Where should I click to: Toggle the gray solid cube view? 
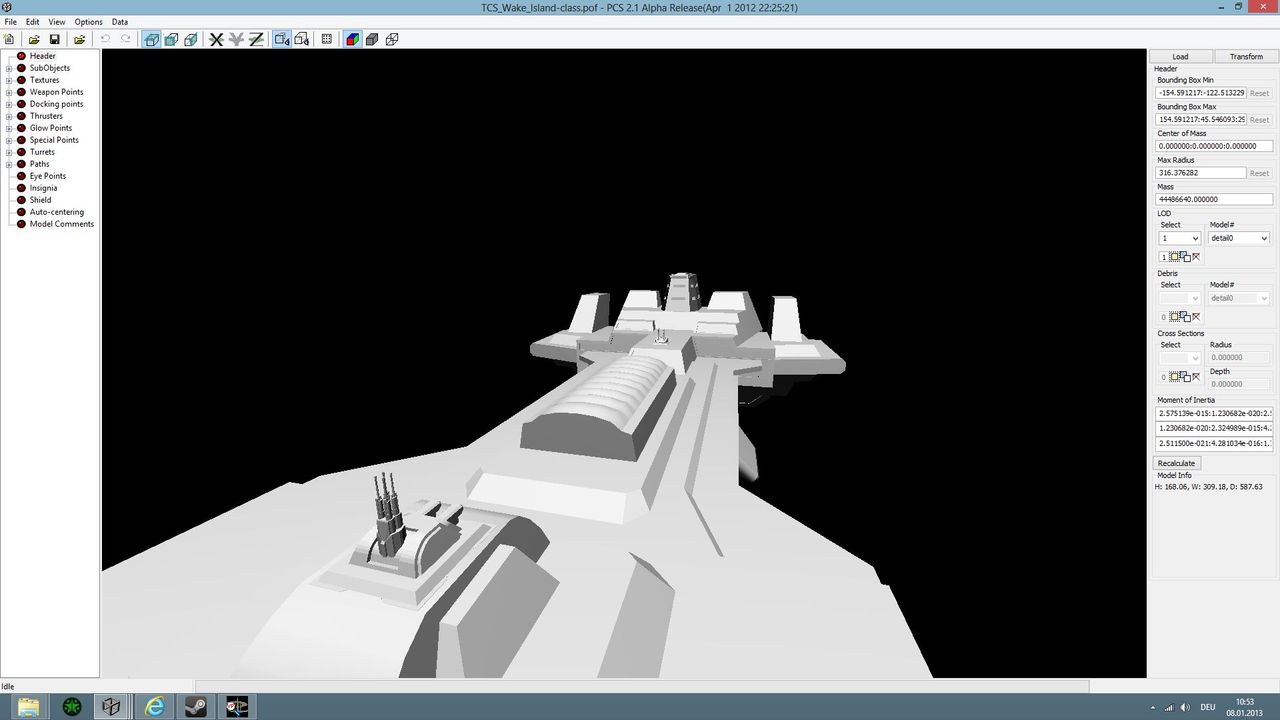(x=372, y=39)
